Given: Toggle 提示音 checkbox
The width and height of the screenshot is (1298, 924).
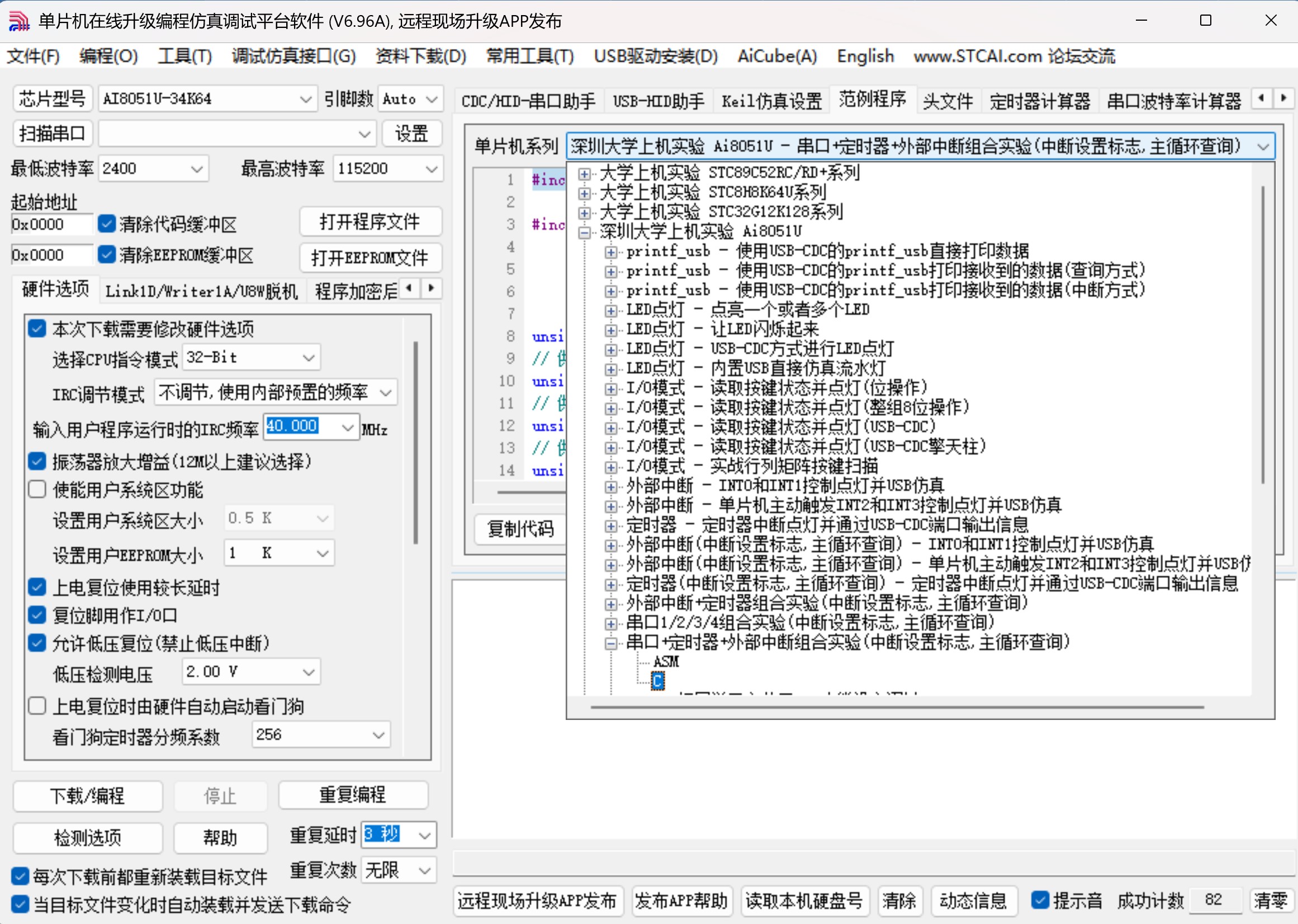Looking at the screenshot, I should 1040,900.
